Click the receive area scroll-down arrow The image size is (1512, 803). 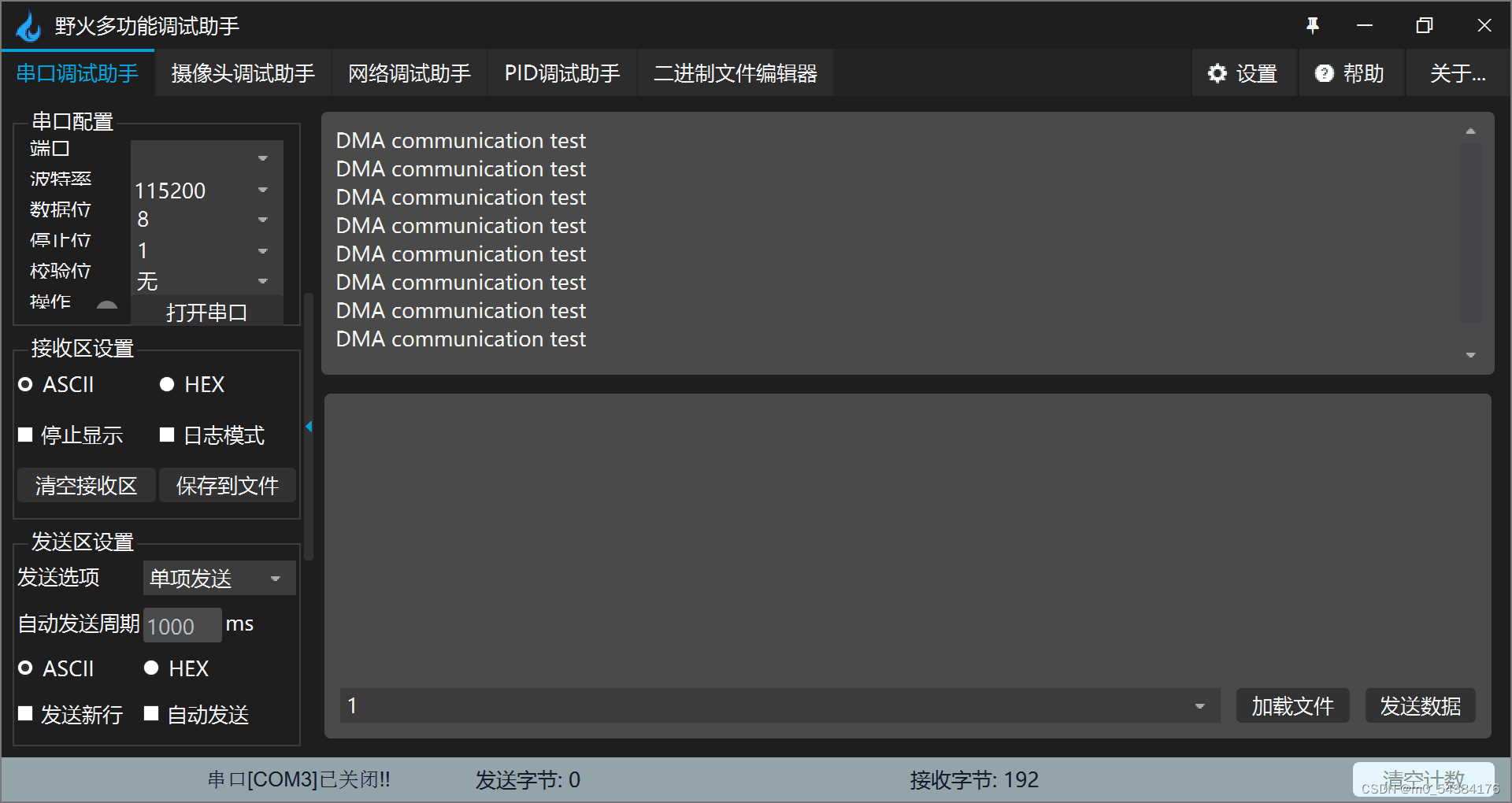pyautogui.click(x=1469, y=356)
